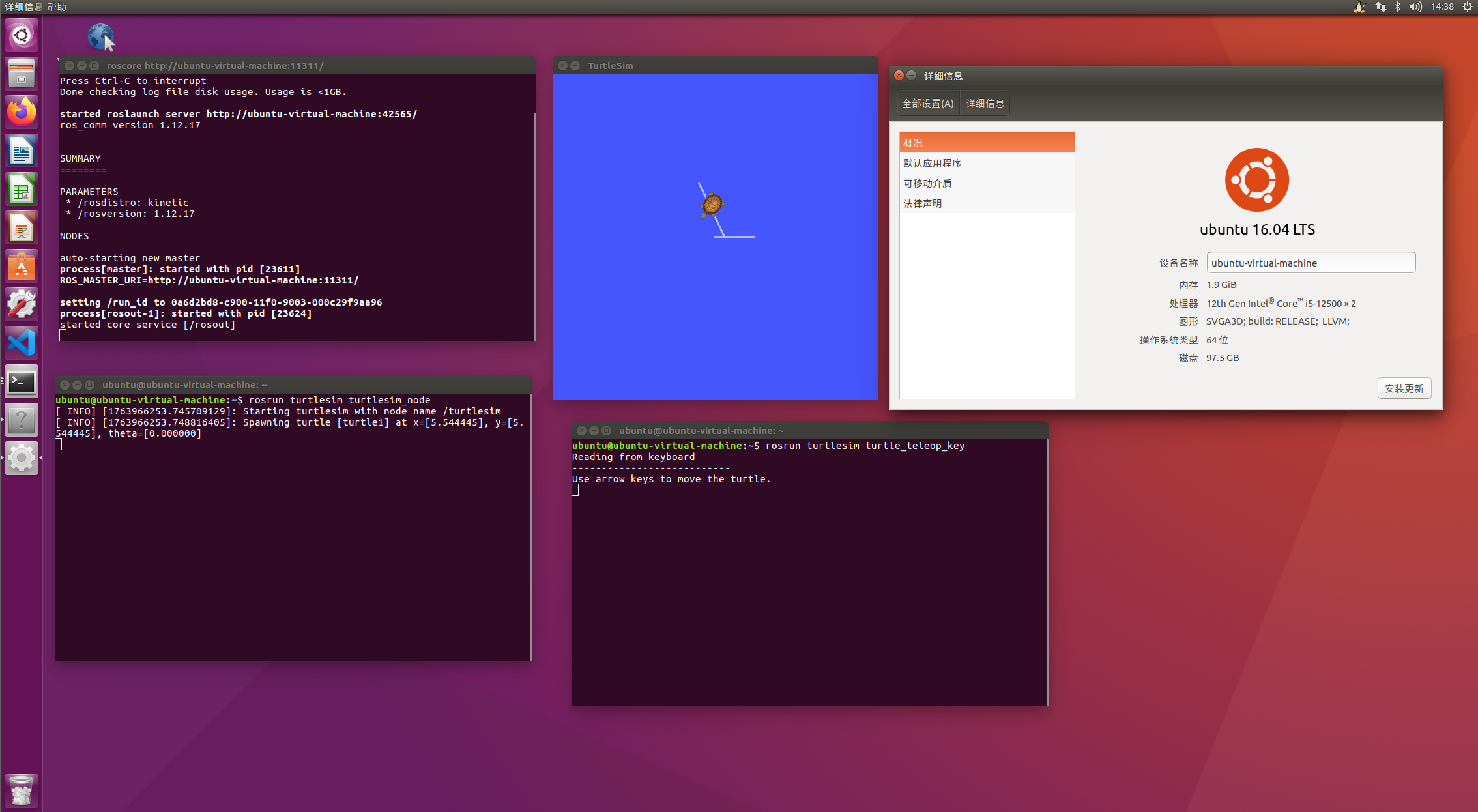1478x812 pixels.
Task: Open the Files manager launcher icon
Action: click(22, 74)
